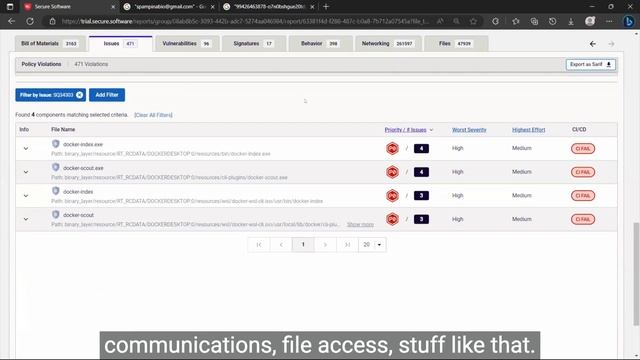Click the Add Filter button
The height and width of the screenshot is (360, 640).
[x=107, y=95]
